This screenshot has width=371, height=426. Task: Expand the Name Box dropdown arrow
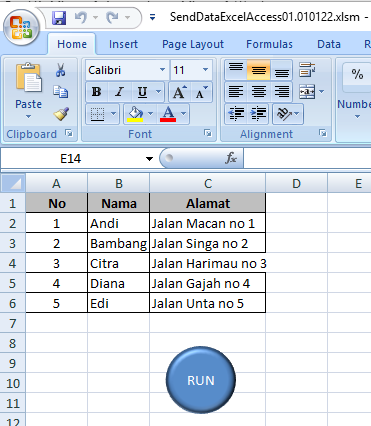pos(149,159)
